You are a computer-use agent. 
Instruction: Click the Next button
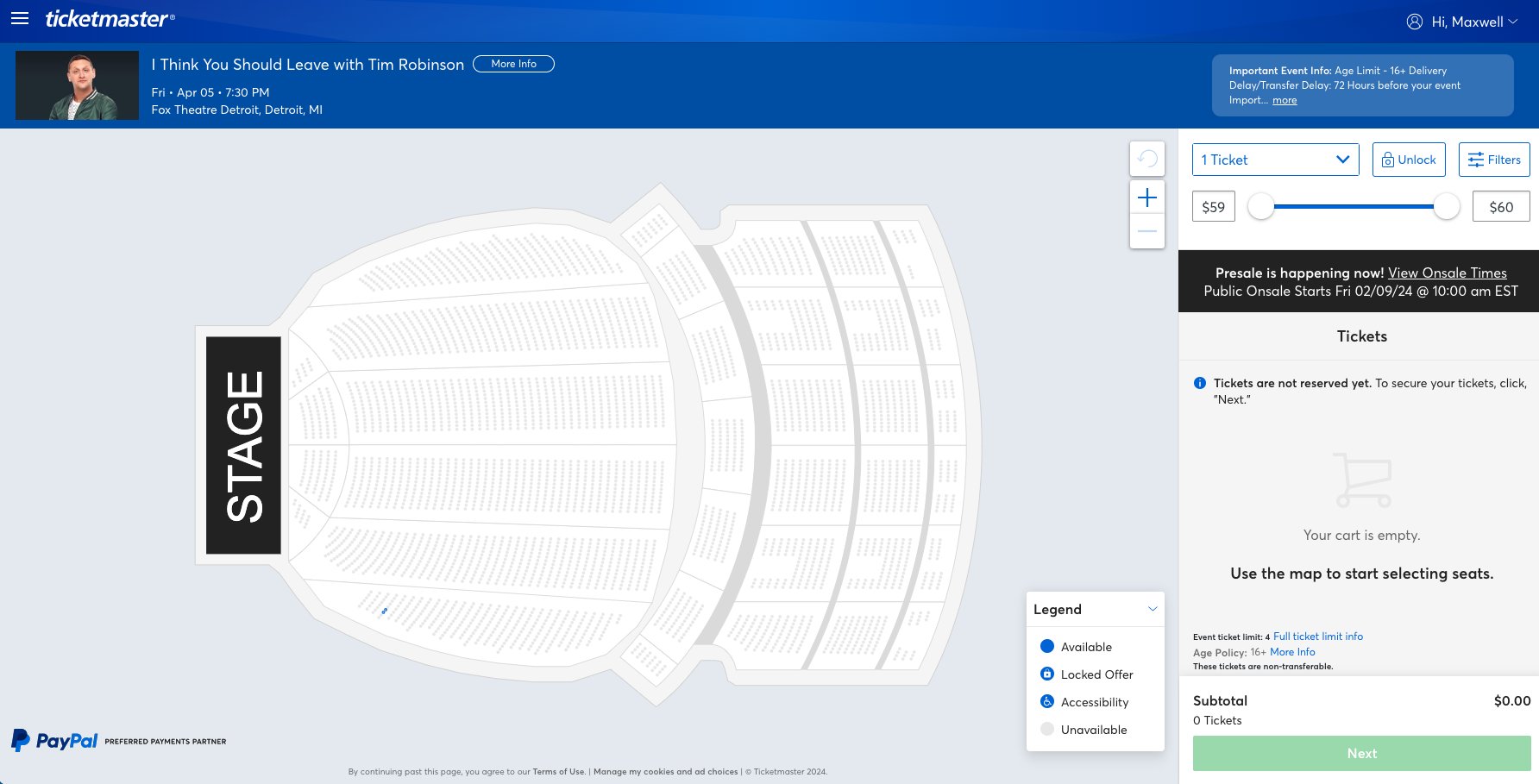click(1361, 753)
